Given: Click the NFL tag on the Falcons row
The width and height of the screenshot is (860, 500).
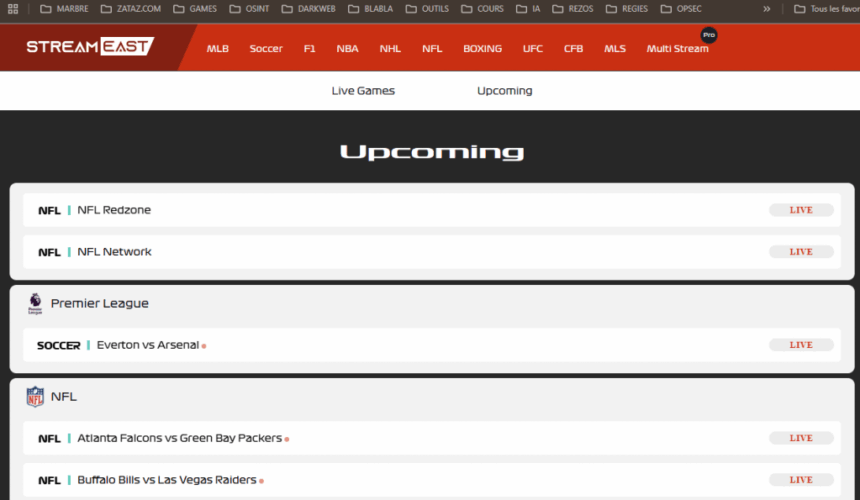Looking at the screenshot, I should (x=49, y=439).
